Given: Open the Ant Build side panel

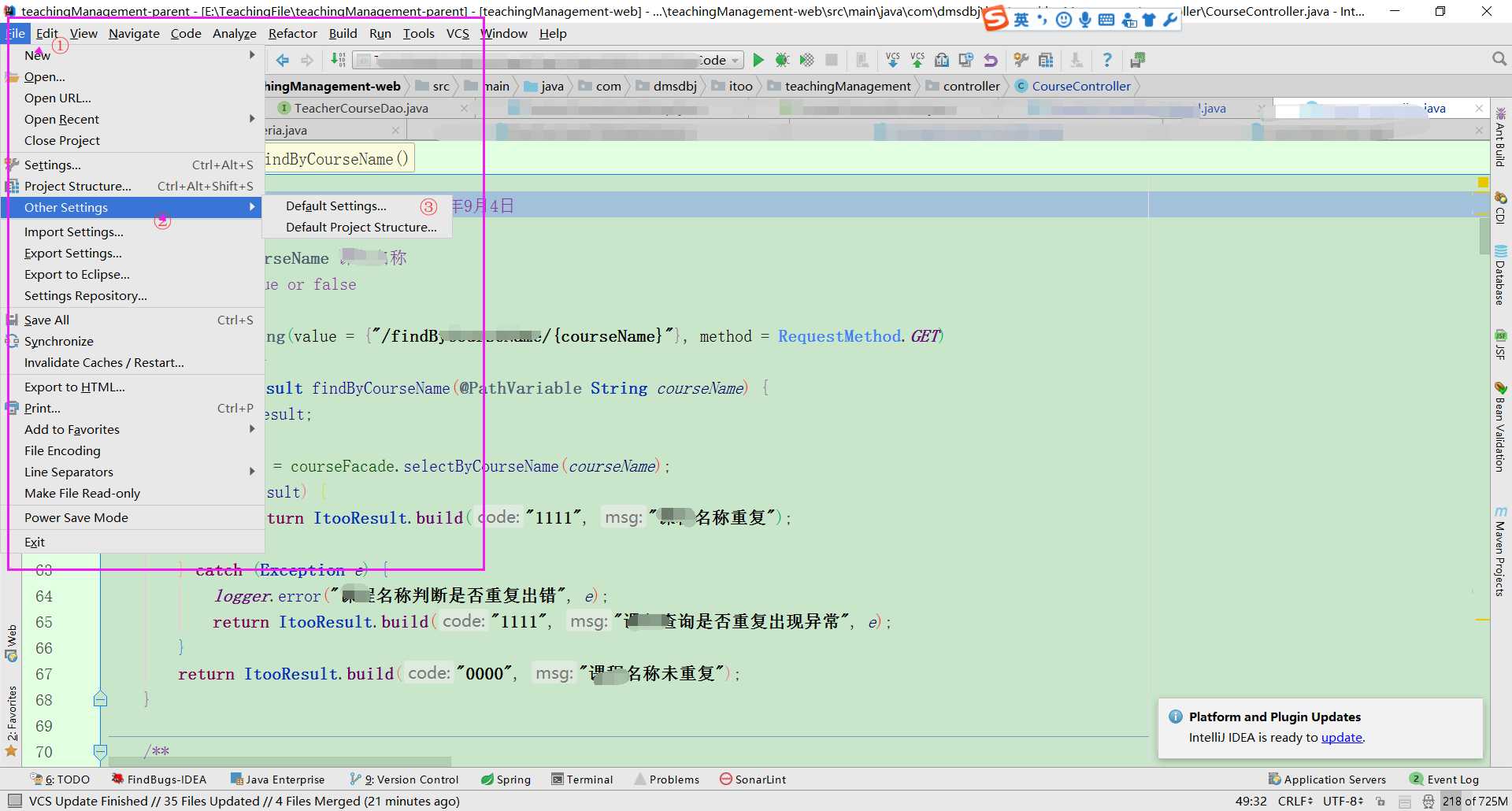Looking at the screenshot, I should point(1500,138).
